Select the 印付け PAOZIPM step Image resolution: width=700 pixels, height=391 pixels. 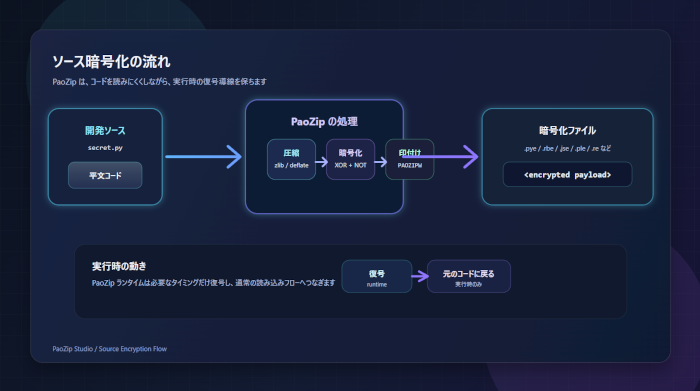[409, 159]
